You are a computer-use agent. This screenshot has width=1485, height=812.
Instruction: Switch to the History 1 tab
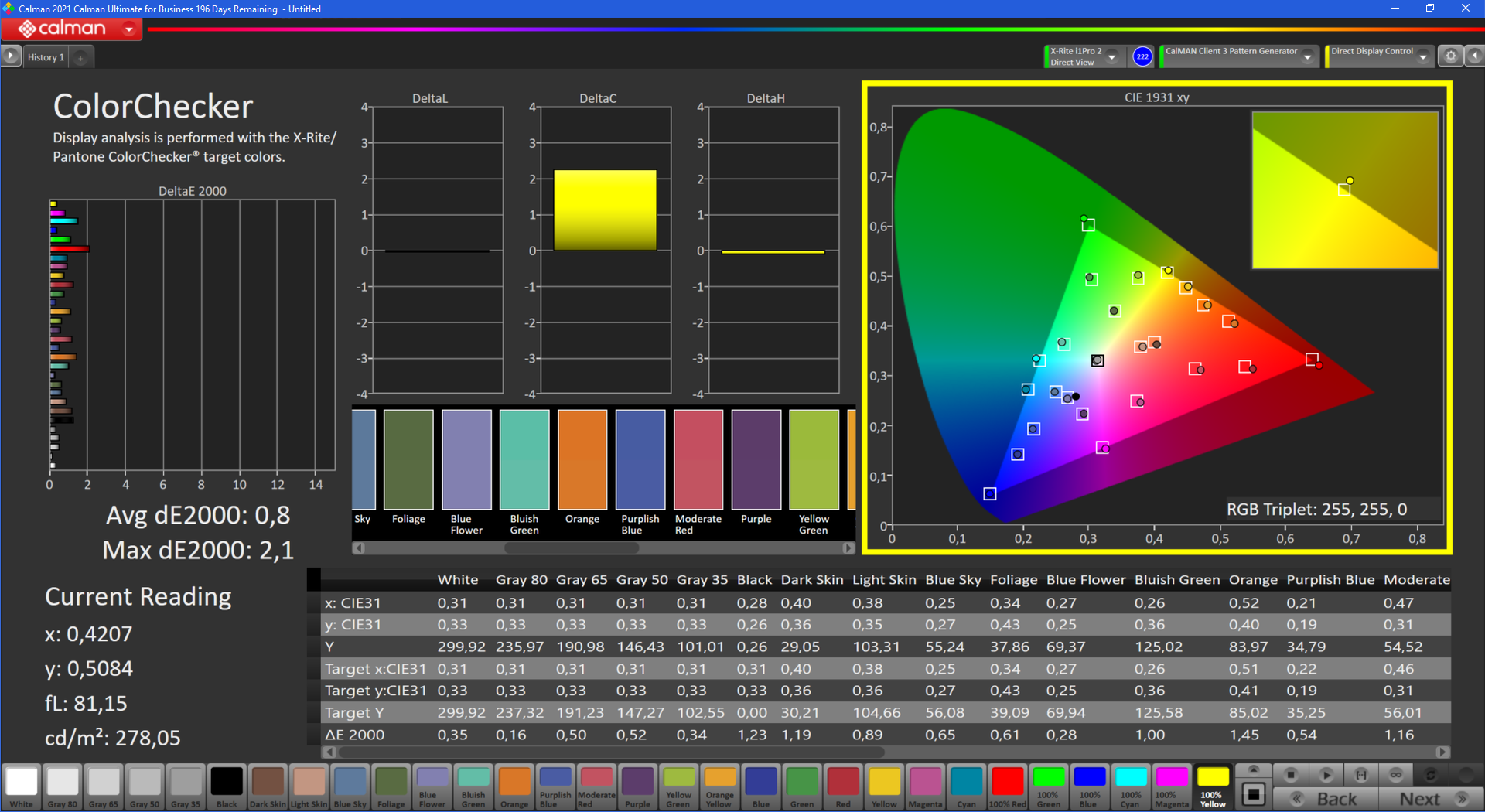click(46, 57)
